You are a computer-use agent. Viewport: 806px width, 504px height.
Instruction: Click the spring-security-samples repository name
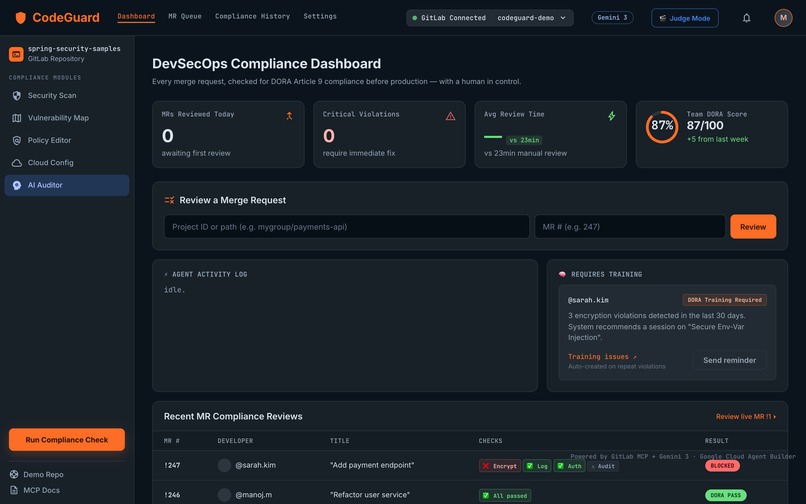tap(74, 48)
